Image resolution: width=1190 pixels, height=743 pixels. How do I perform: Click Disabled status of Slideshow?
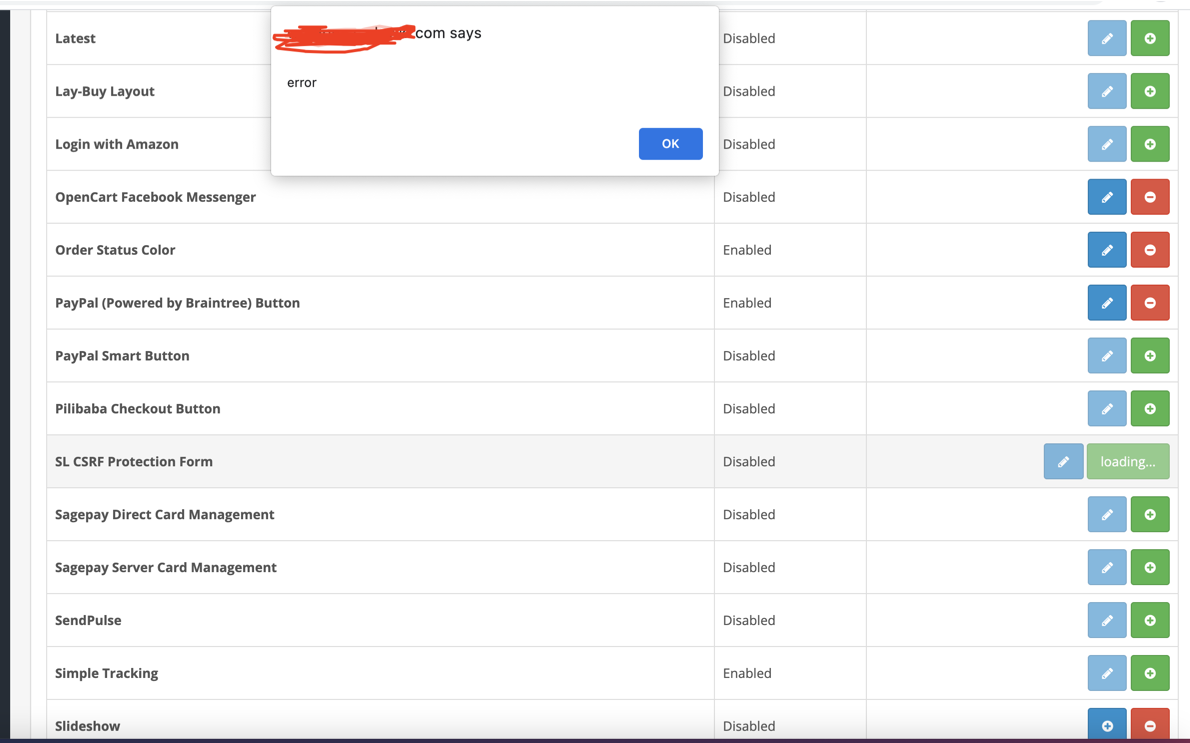(x=749, y=726)
